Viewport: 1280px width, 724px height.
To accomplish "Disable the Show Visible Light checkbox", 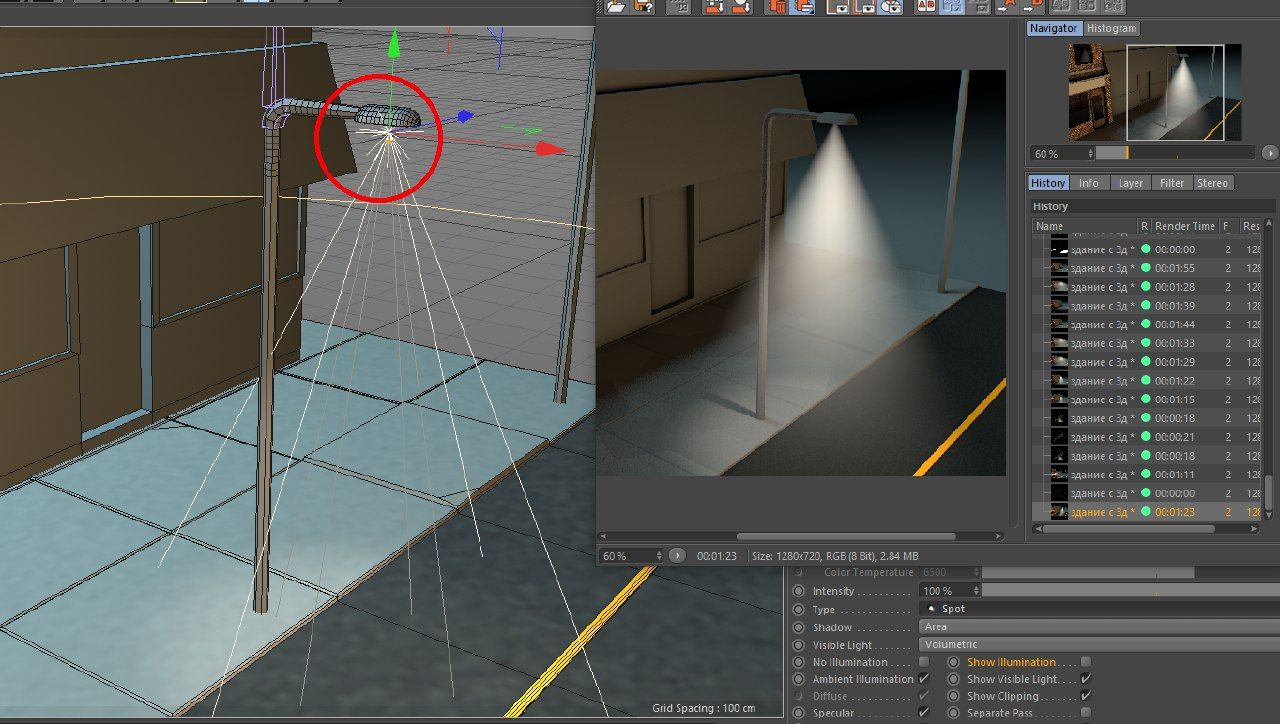I will click(1086, 679).
